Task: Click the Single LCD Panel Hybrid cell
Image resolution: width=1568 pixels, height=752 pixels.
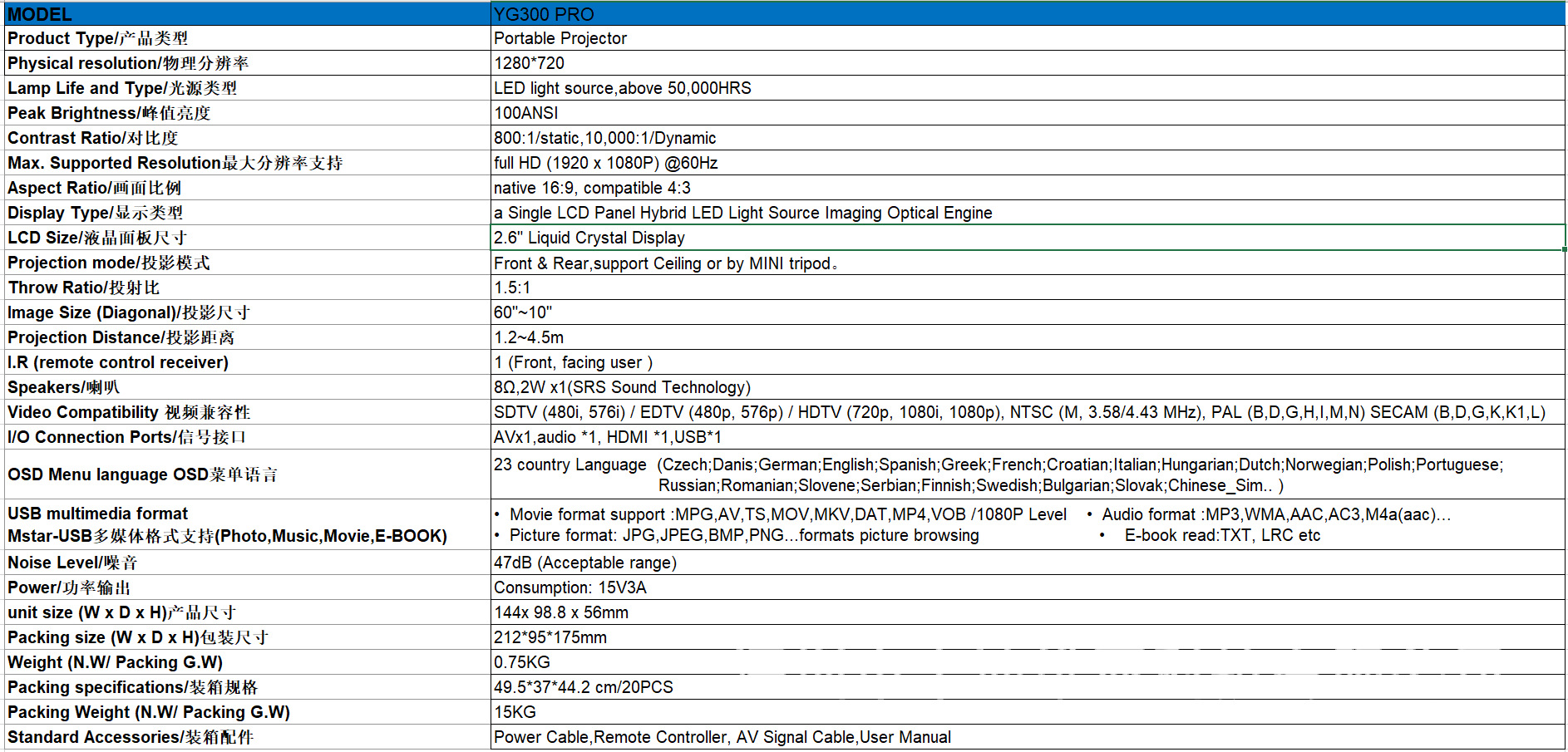Action: point(1028,213)
